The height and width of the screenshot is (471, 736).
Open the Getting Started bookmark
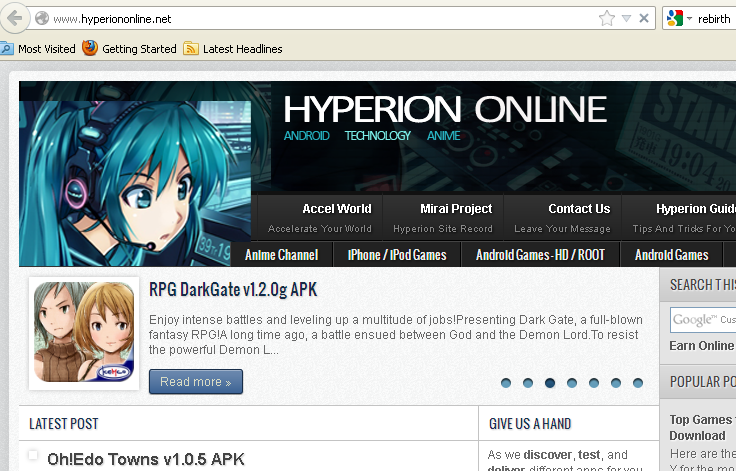click(x=129, y=49)
